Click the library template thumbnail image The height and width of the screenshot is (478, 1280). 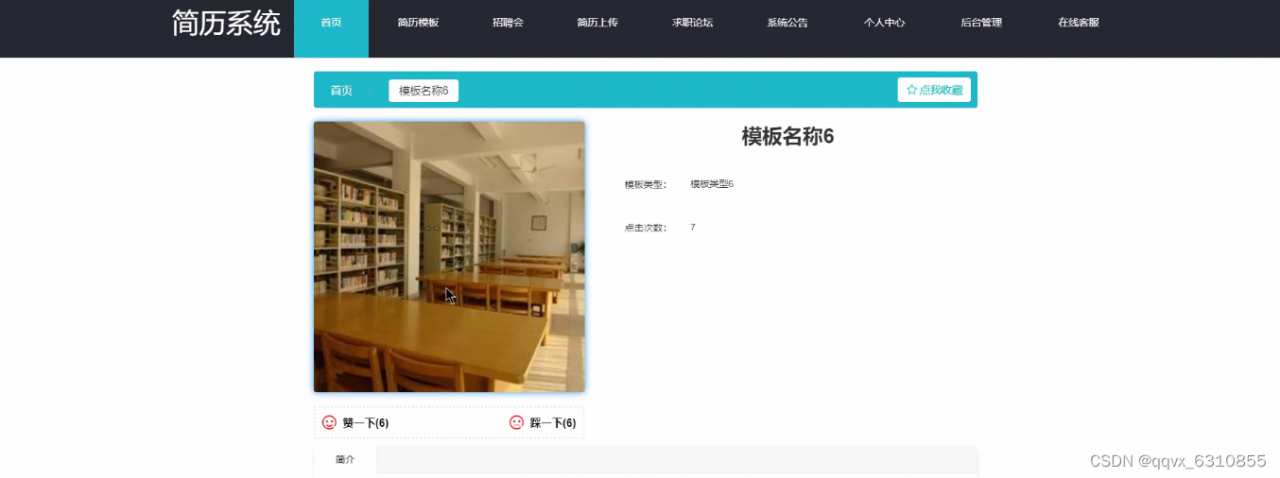pos(449,257)
